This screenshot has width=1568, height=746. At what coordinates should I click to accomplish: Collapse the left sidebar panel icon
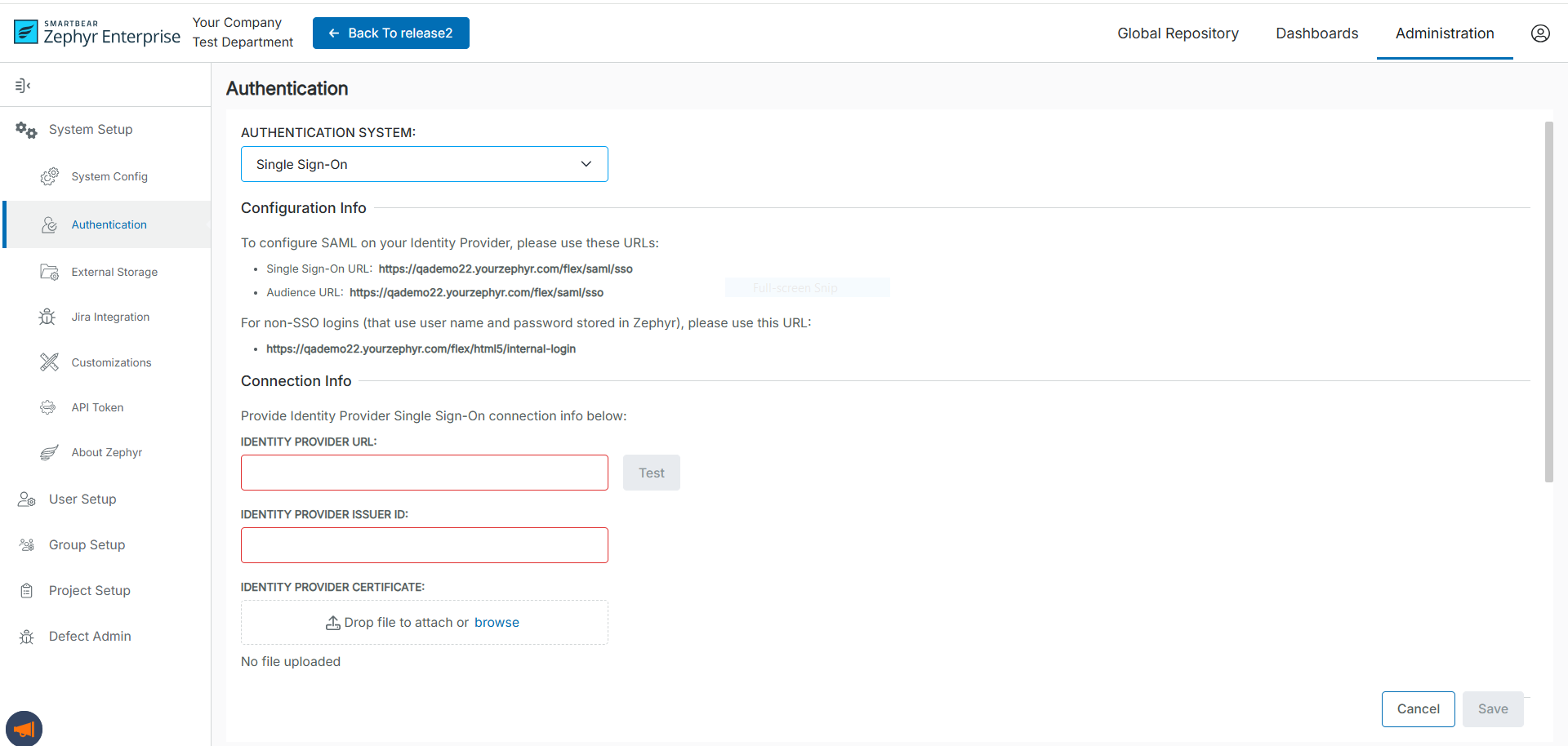(x=23, y=86)
